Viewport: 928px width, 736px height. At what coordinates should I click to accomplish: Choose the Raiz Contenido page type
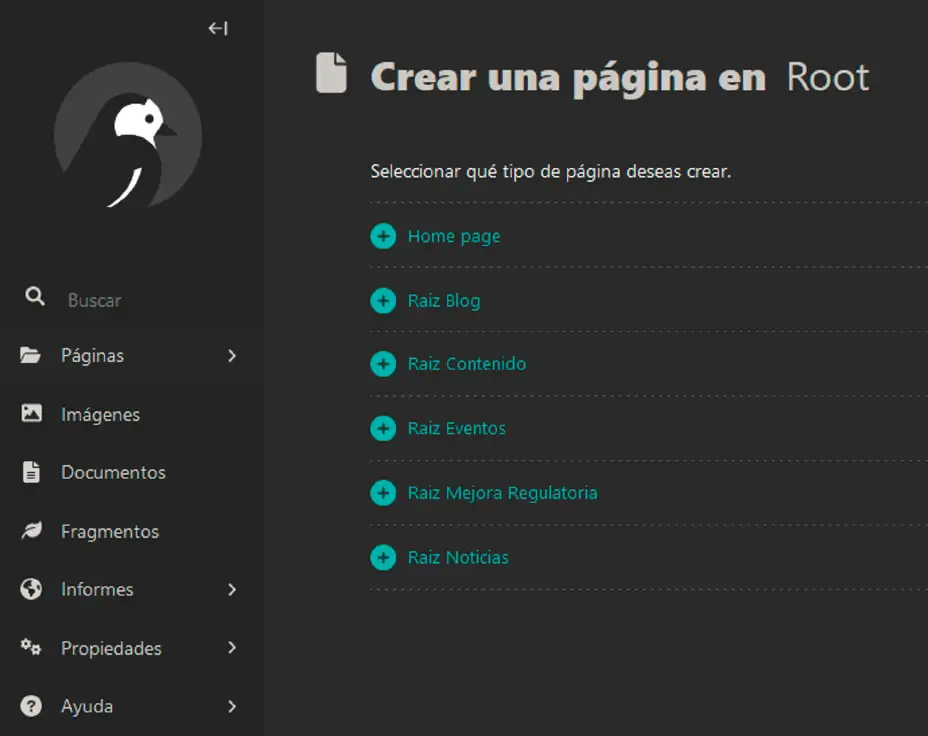coord(466,364)
